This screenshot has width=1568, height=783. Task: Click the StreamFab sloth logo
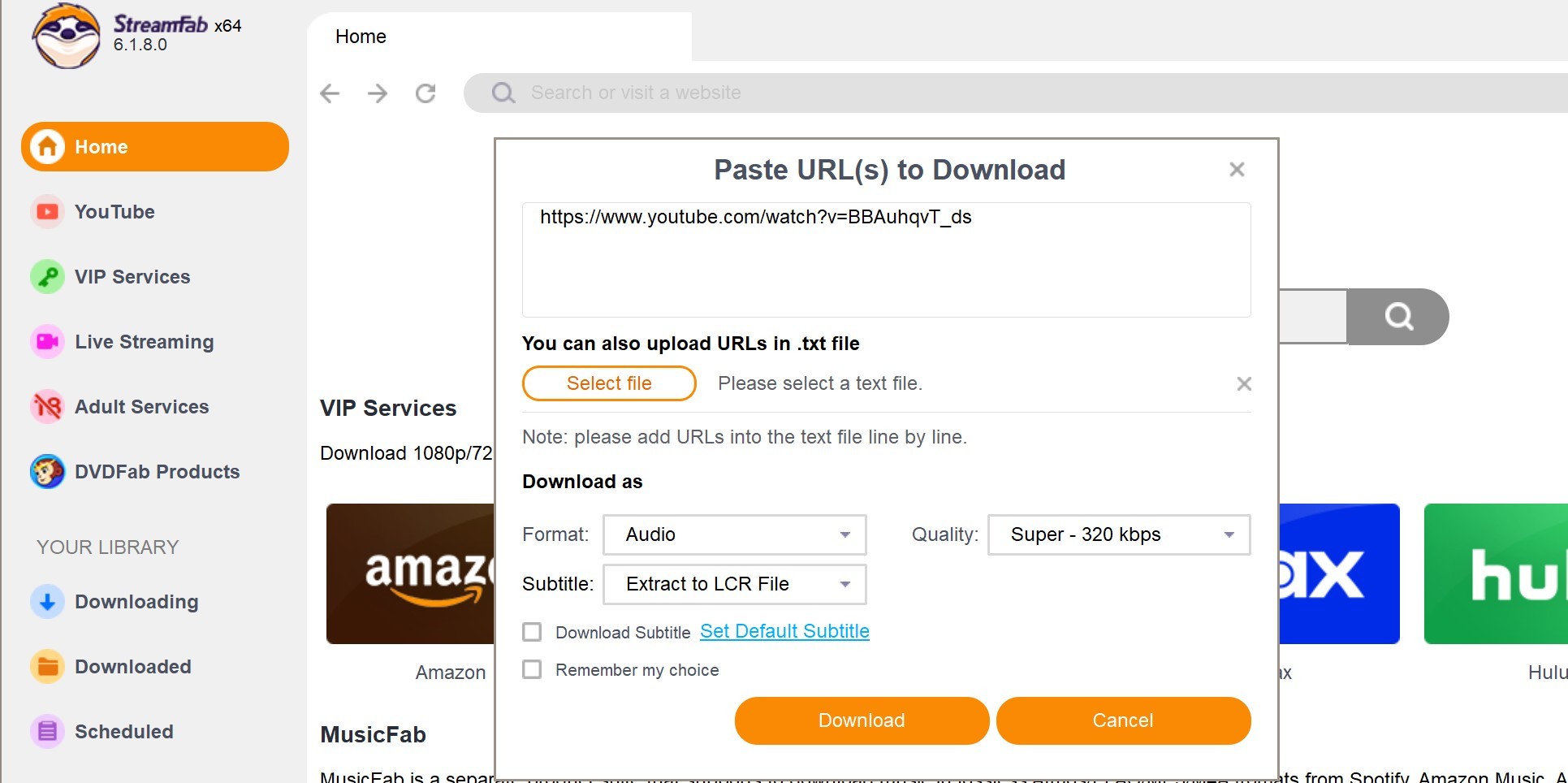click(x=67, y=37)
